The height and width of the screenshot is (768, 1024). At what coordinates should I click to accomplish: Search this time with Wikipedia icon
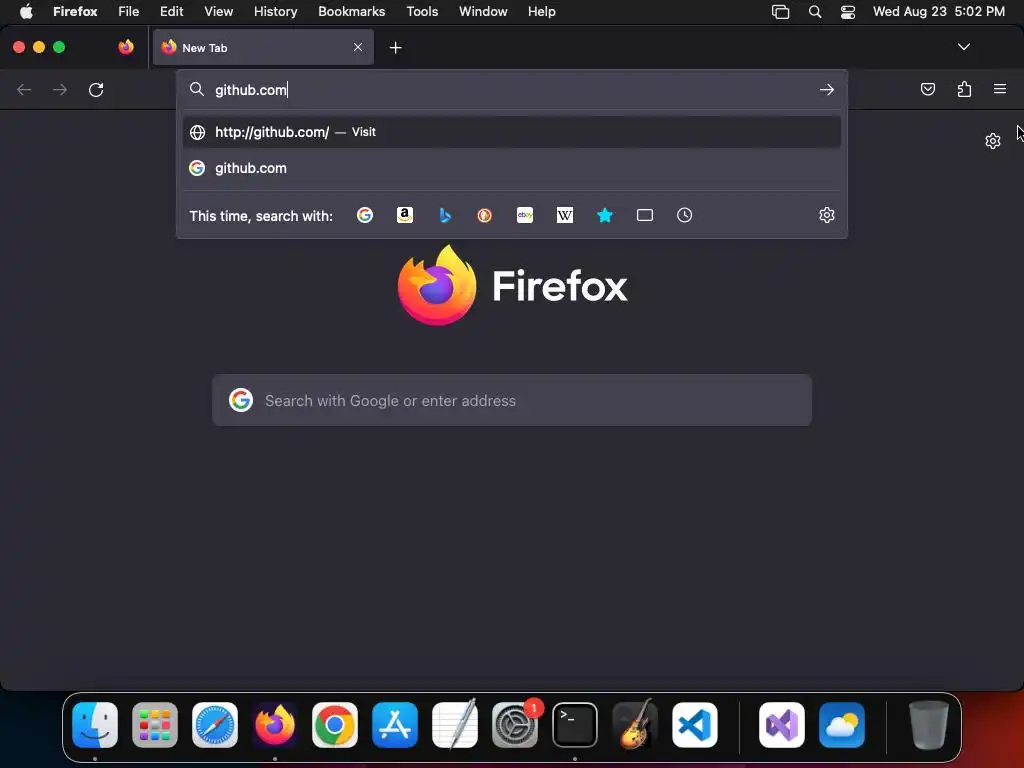coord(565,215)
